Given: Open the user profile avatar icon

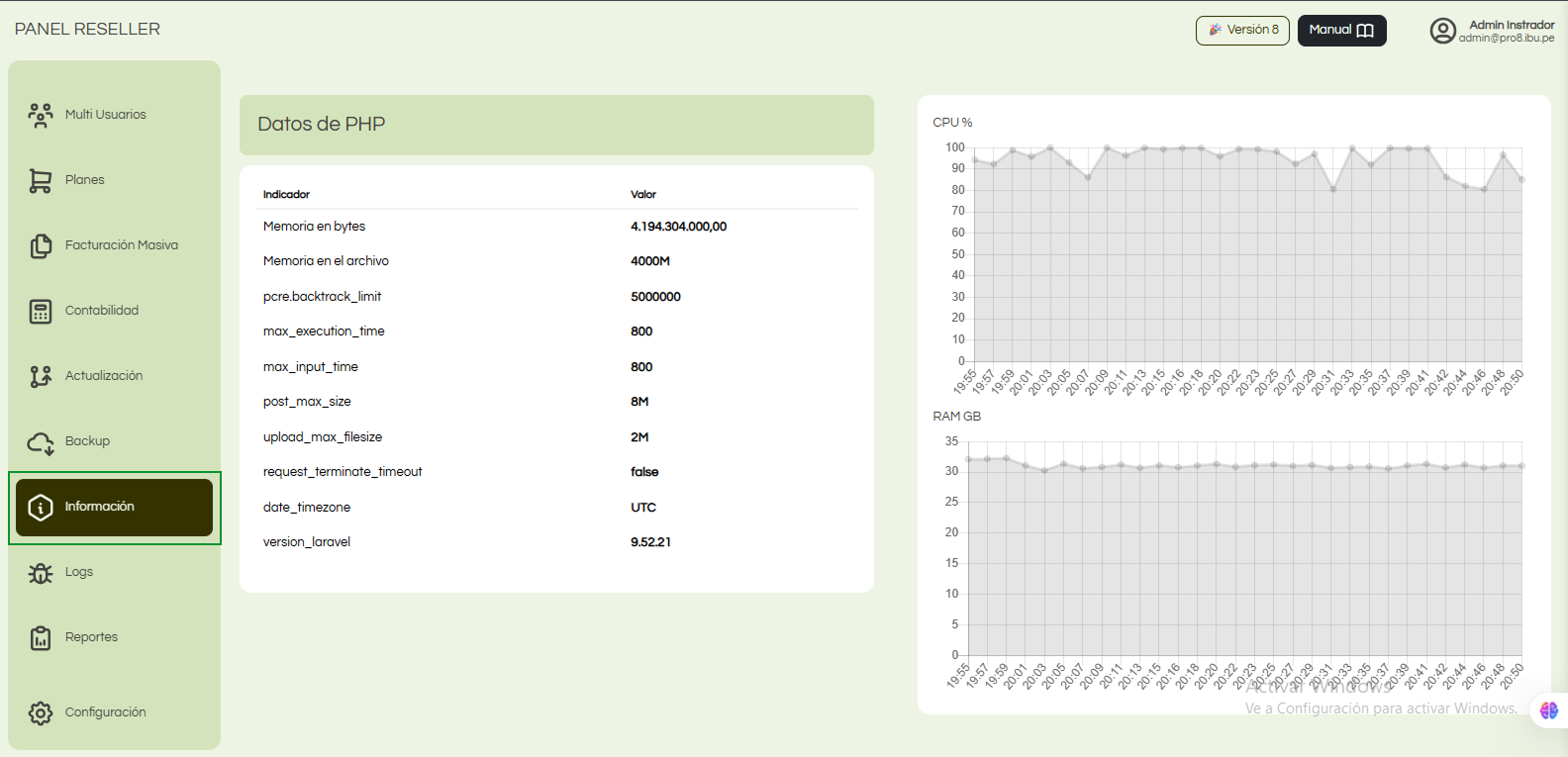Looking at the screenshot, I should pyautogui.click(x=1443, y=31).
